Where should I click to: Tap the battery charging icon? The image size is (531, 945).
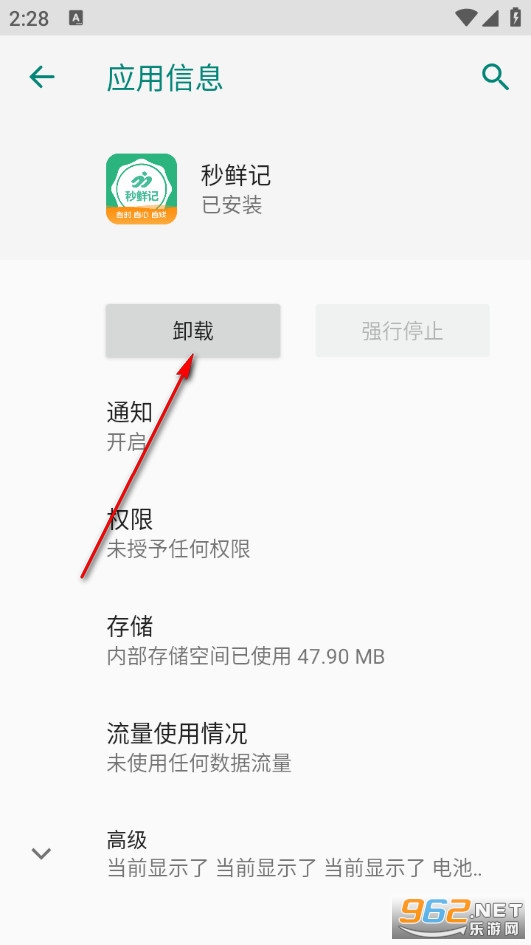tap(515, 17)
